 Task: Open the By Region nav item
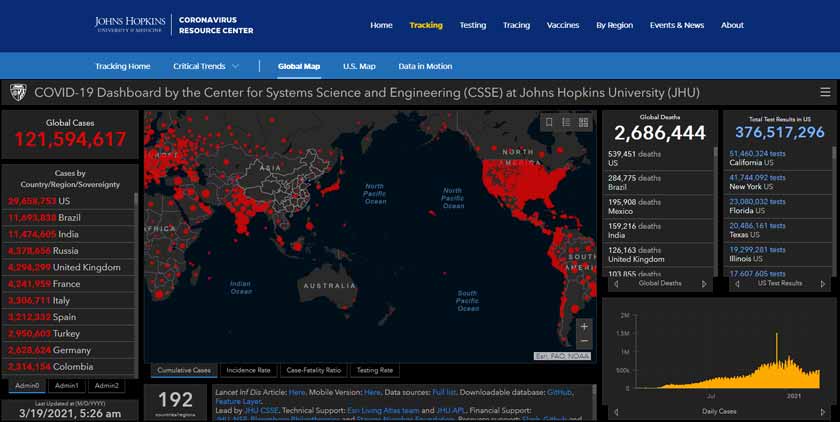coord(614,25)
